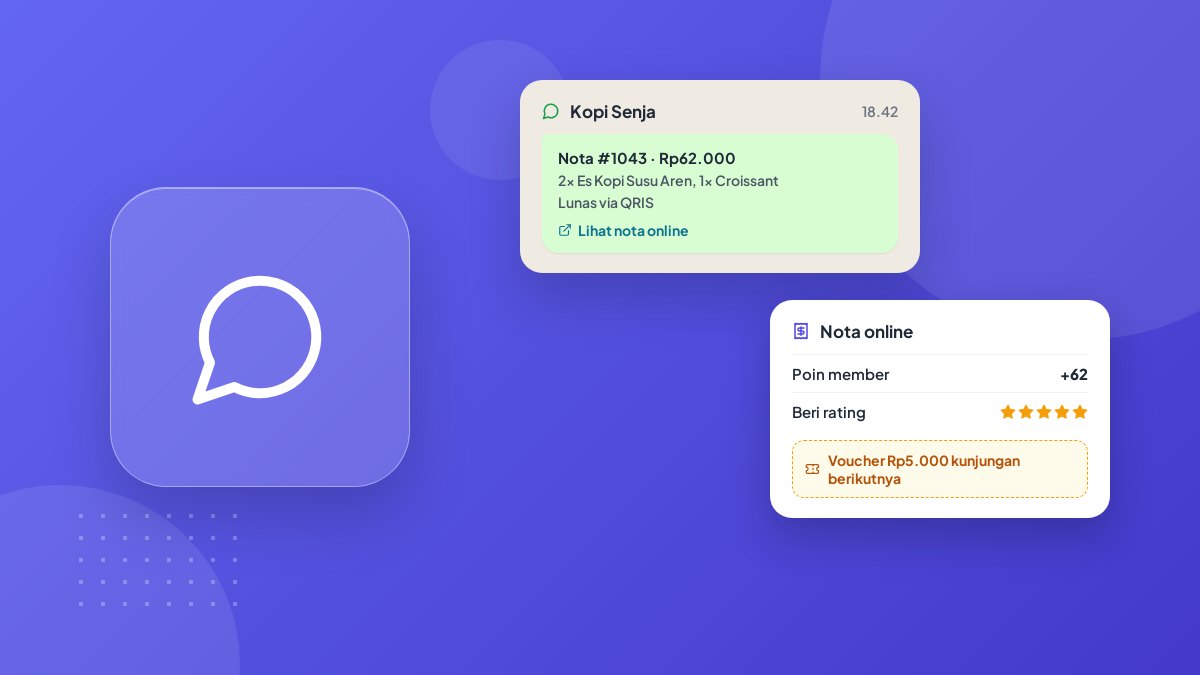
Task: Click the green chat icon beside Kopi Senja
Action: coord(550,112)
